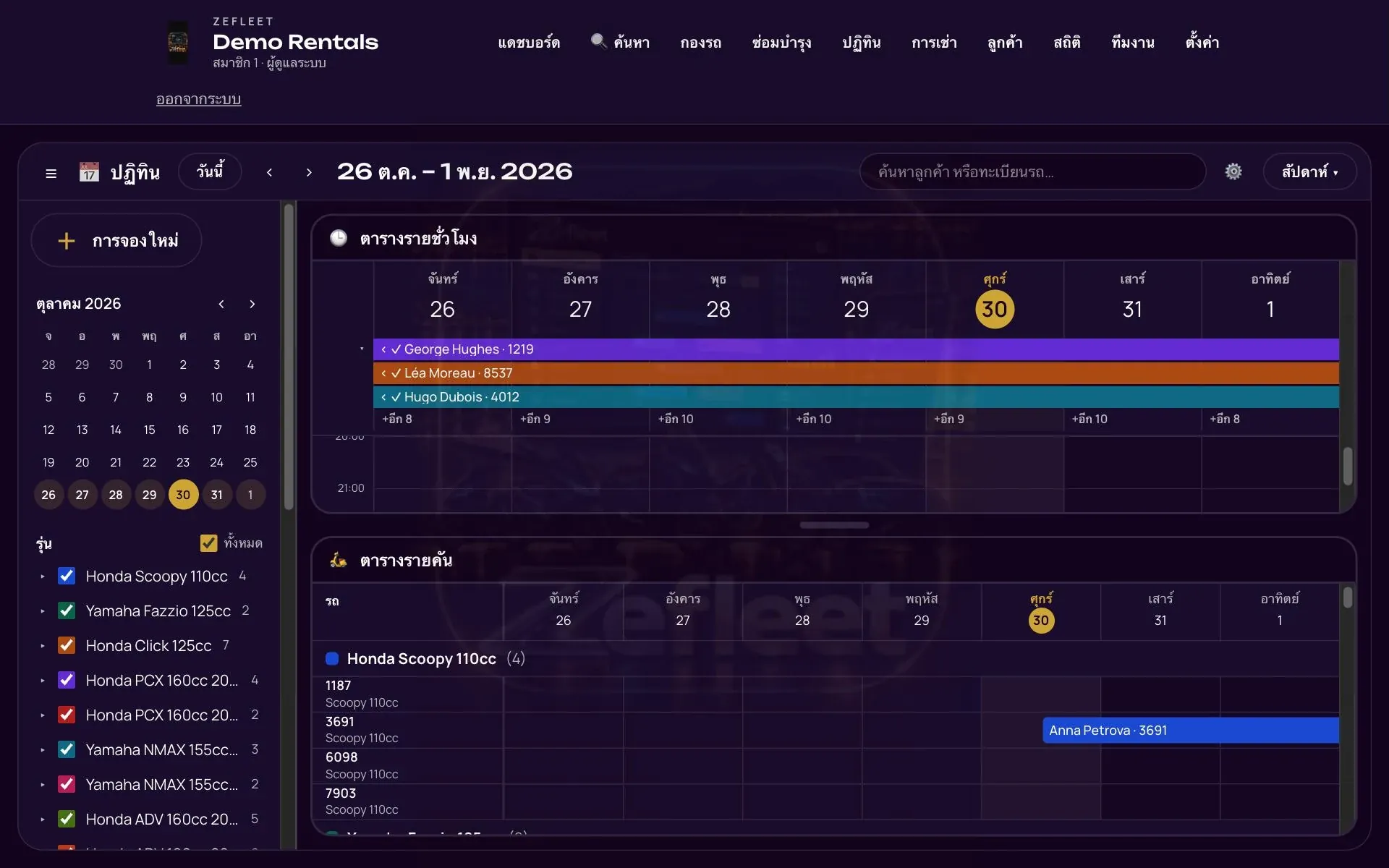1389x868 pixels.
Task: Click the hourly schedule vertical scrollbar
Action: [1348, 467]
